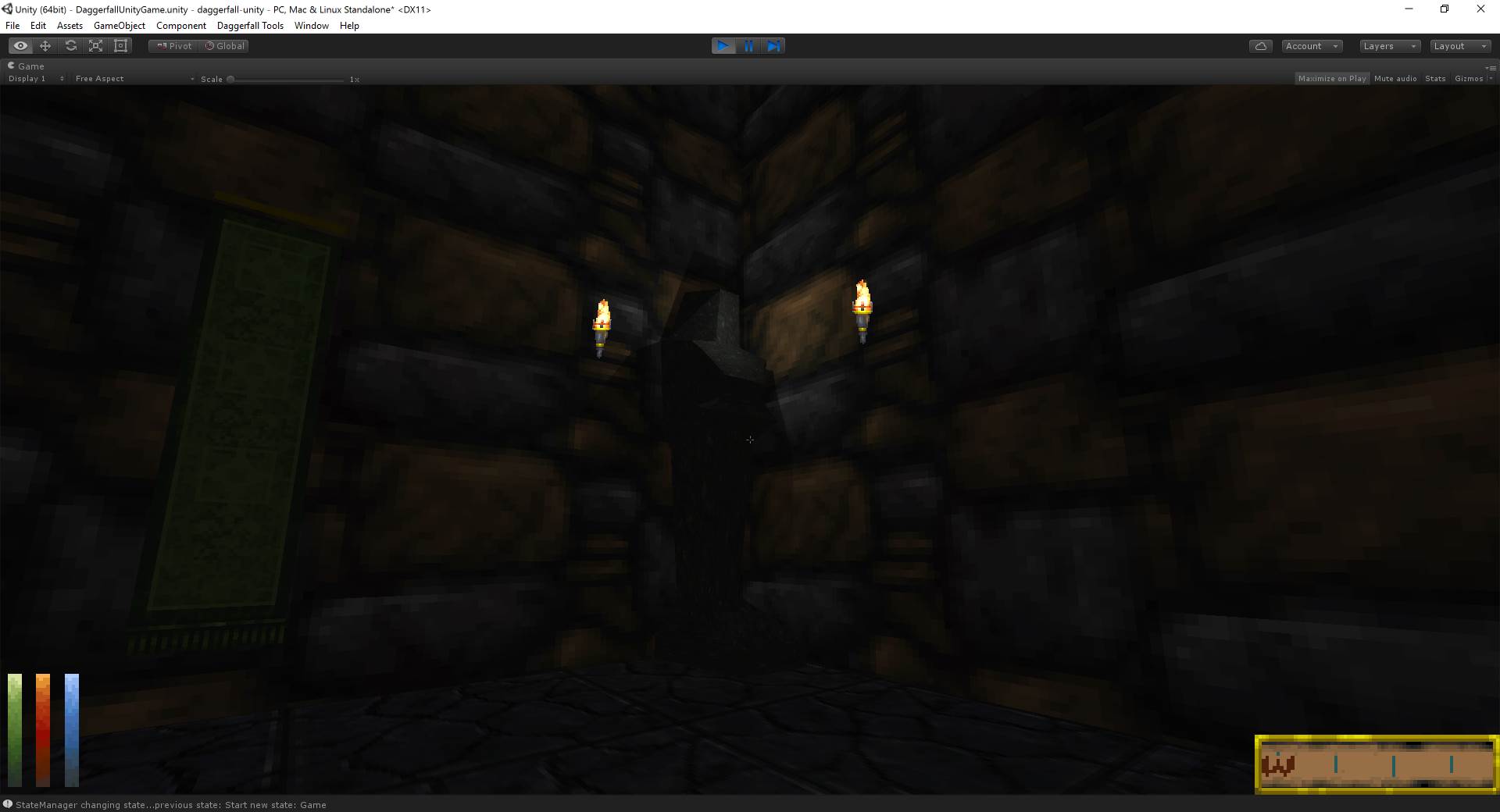Select the Hand (view) tool

click(x=20, y=46)
